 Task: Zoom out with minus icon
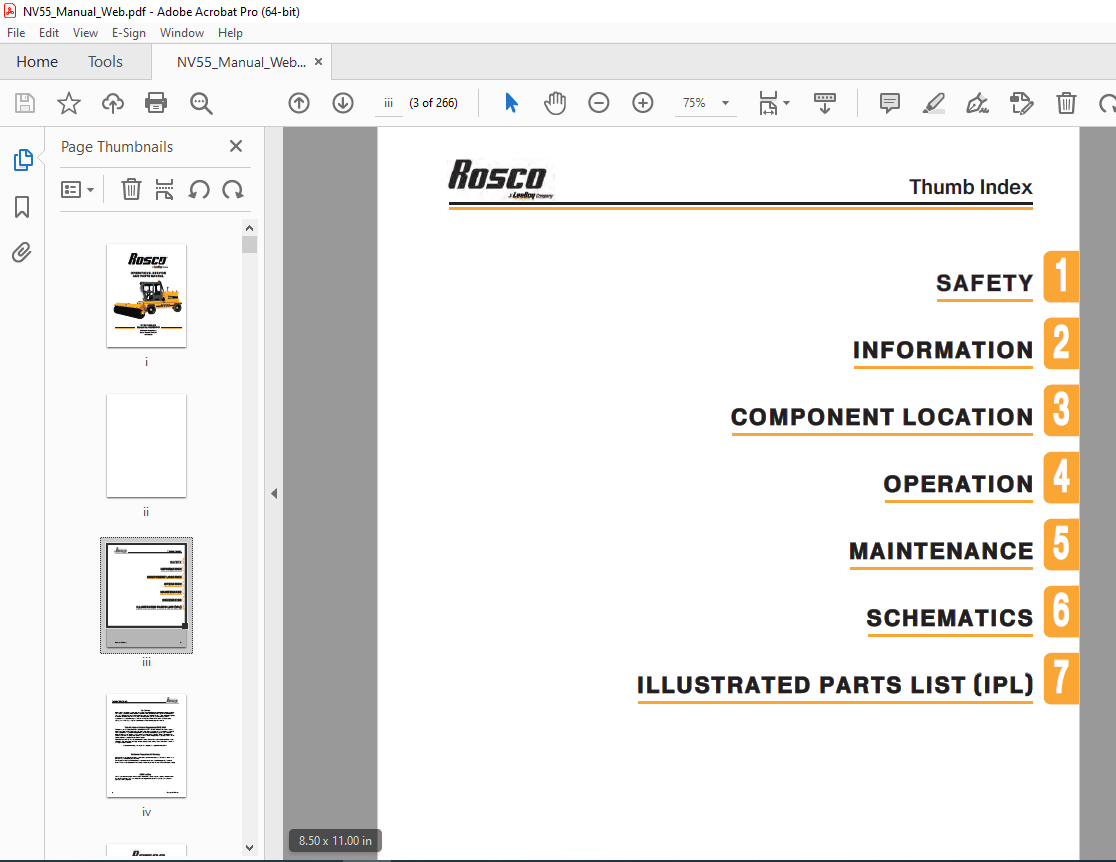click(x=599, y=103)
